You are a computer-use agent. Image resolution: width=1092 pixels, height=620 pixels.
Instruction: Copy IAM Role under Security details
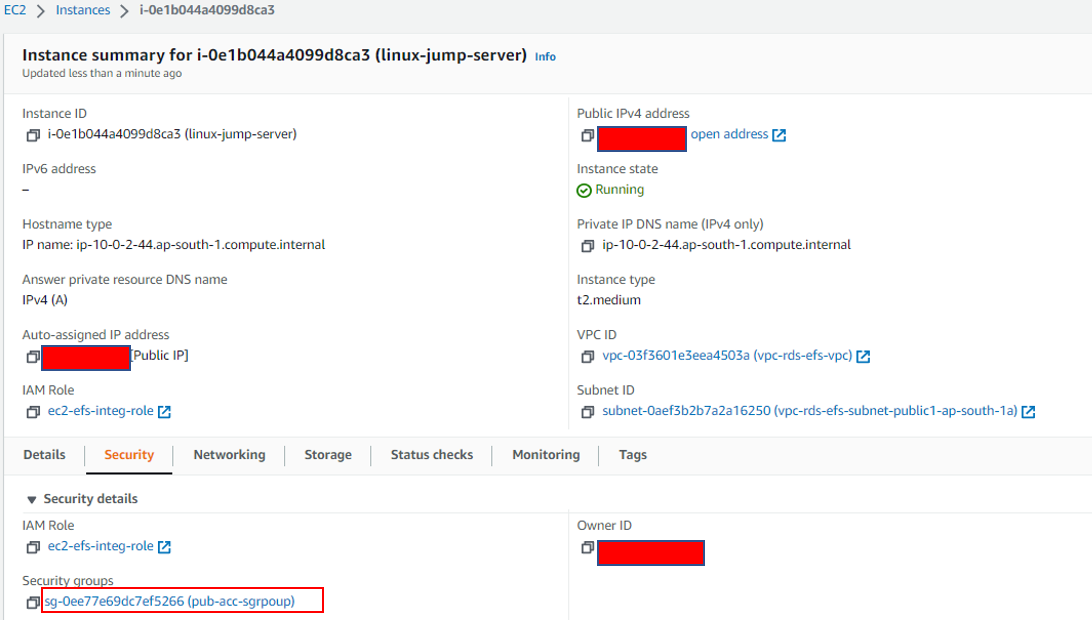click(33, 547)
